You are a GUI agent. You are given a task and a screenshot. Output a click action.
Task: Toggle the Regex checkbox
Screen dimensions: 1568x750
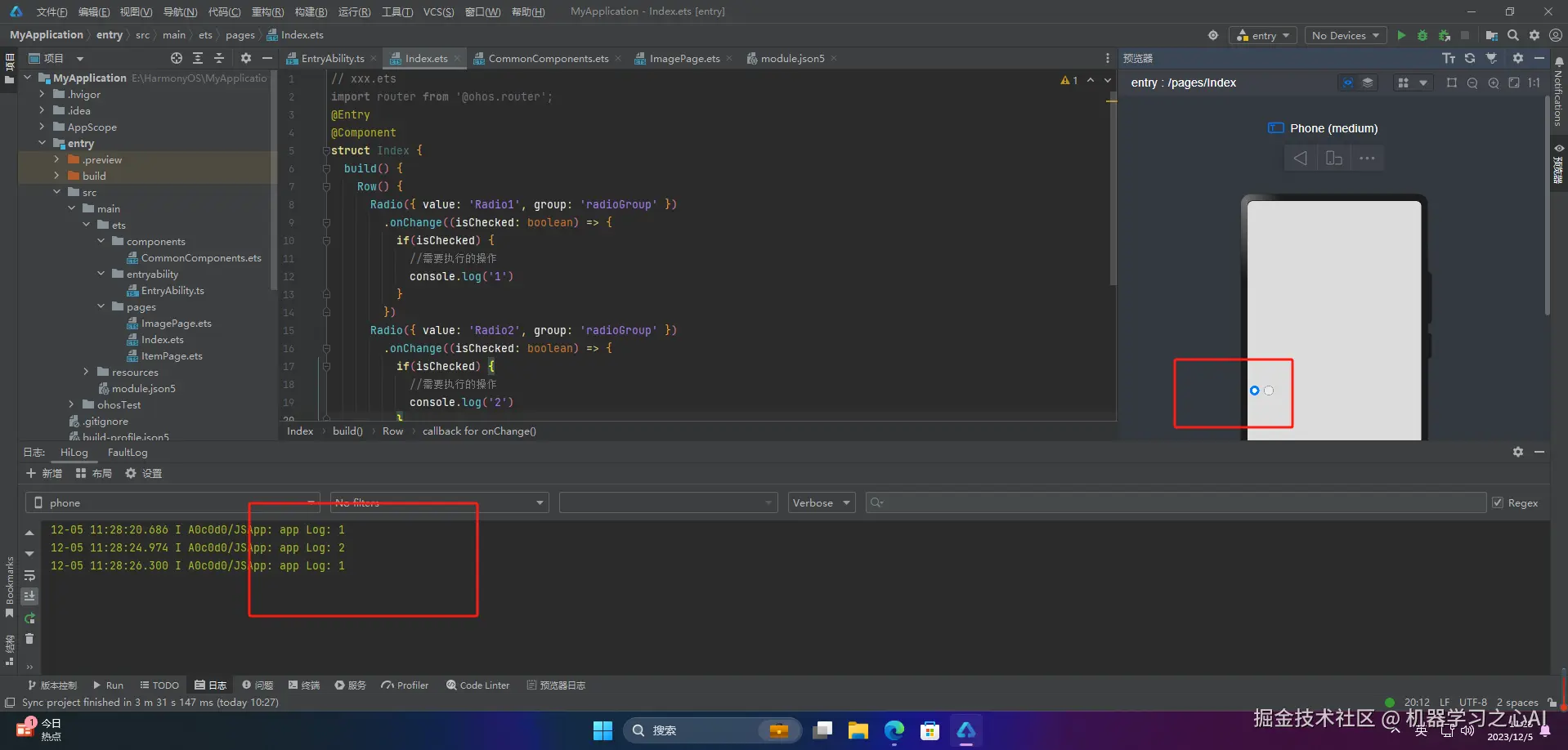coord(1498,503)
